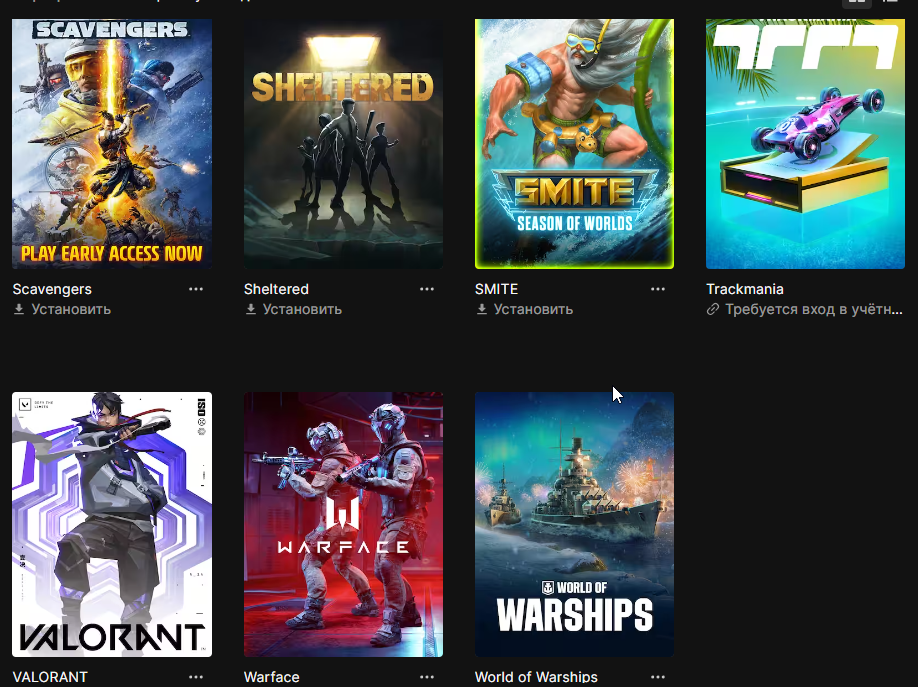This screenshot has height=687, width=918.
Task: Open the SMITE Season of Worlds cover
Action: click(x=574, y=144)
